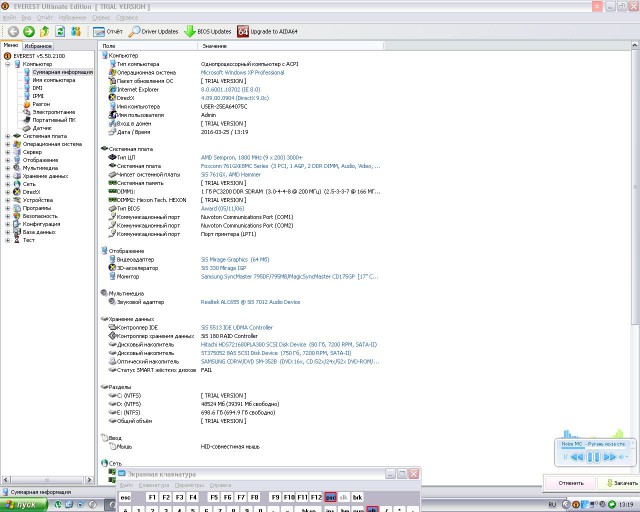Image resolution: width=640 pixels, height=512 pixels.
Task: Go back with the grey left arrow
Action: point(13,31)
